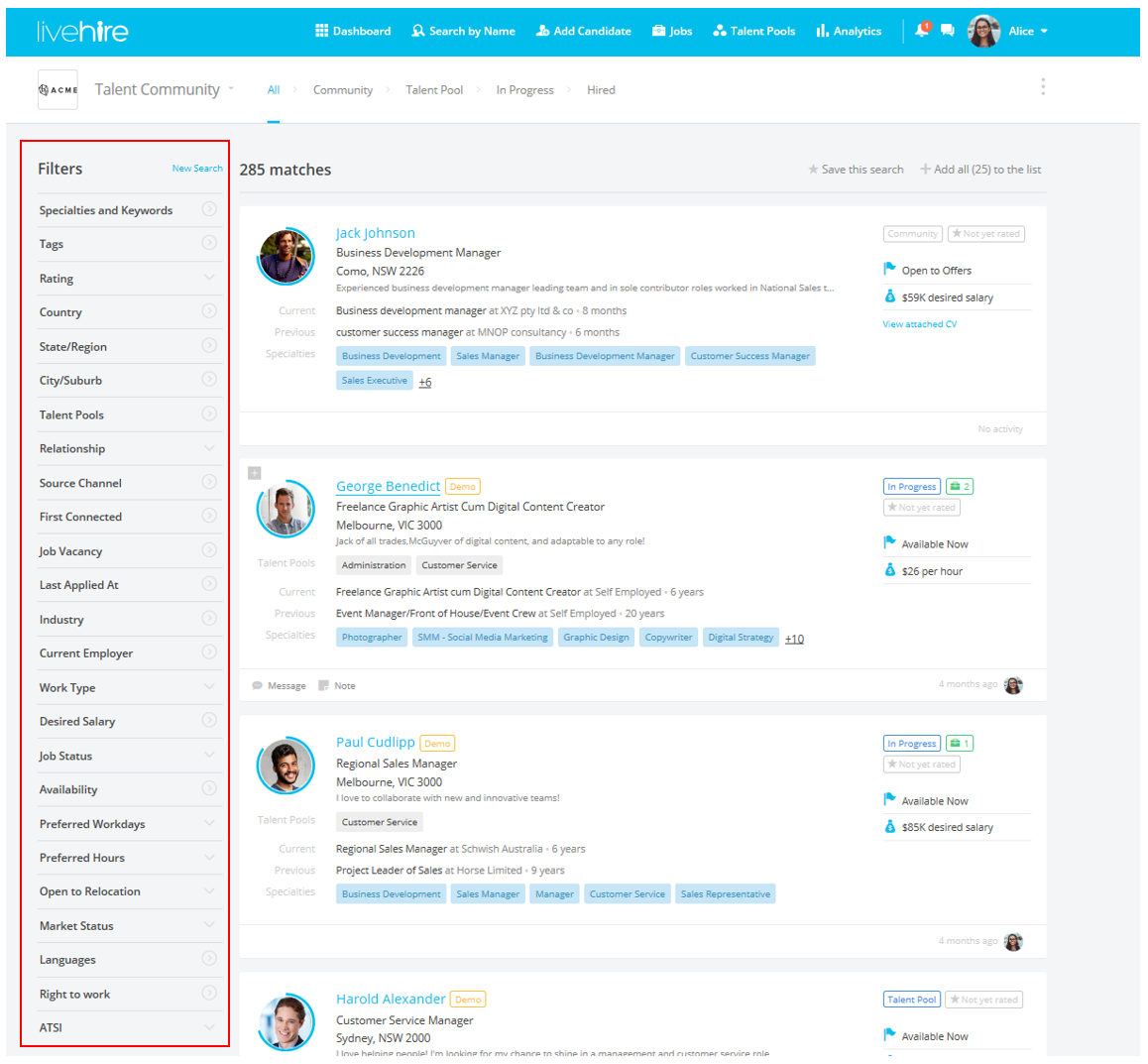This screenshot has height=1064, width=1148.
Task: Click the jobs briefcase badge on Paul Cudlipp
Action: 959,743
